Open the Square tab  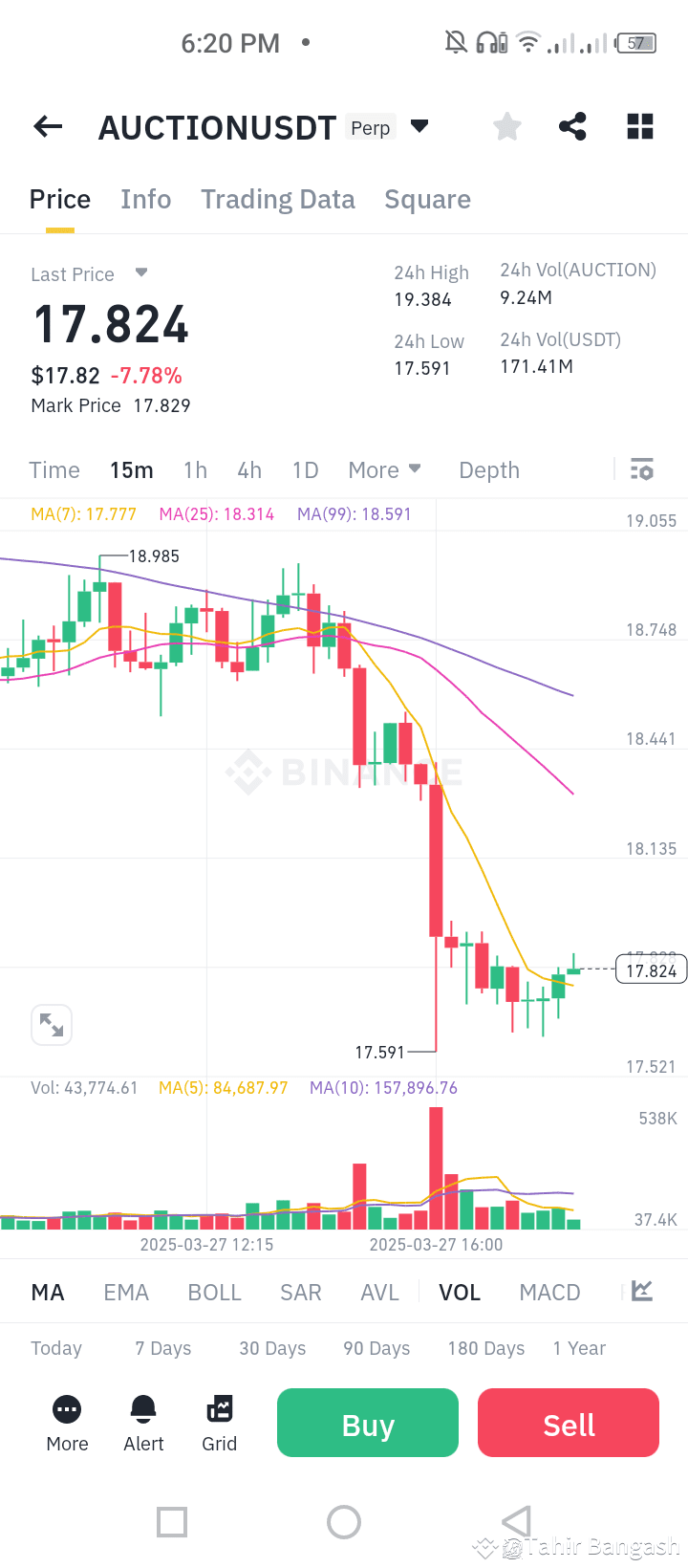(427, 199)
